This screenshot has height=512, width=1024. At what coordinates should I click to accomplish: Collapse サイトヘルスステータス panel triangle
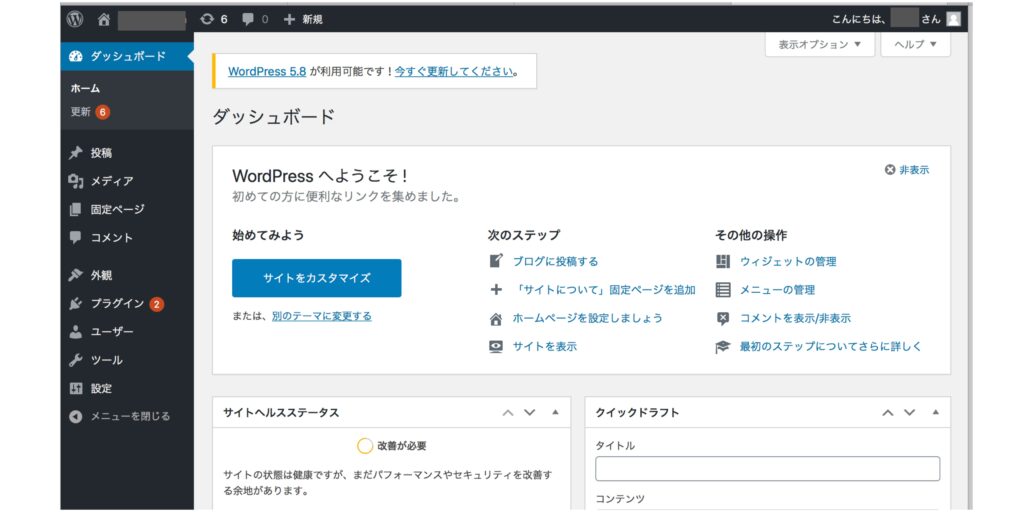pyautogui.click(x=555, y=413)
